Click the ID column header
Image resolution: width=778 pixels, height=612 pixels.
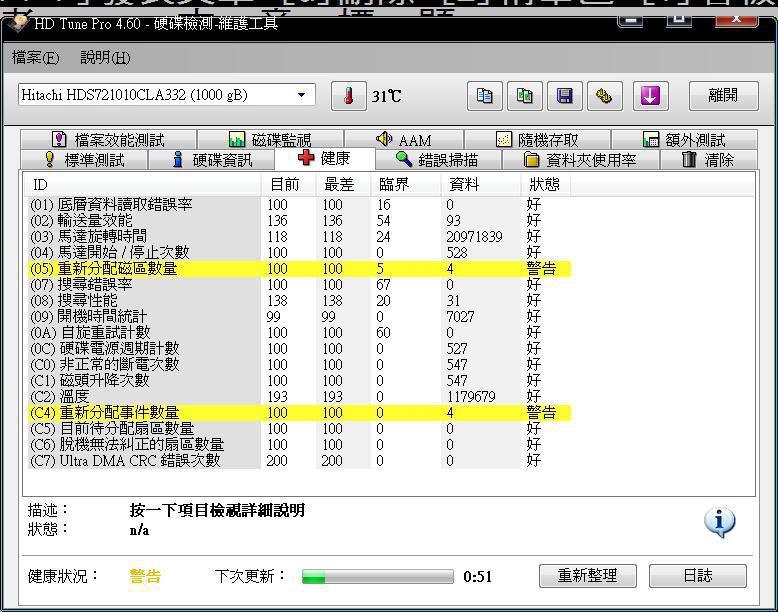point(142,185)
